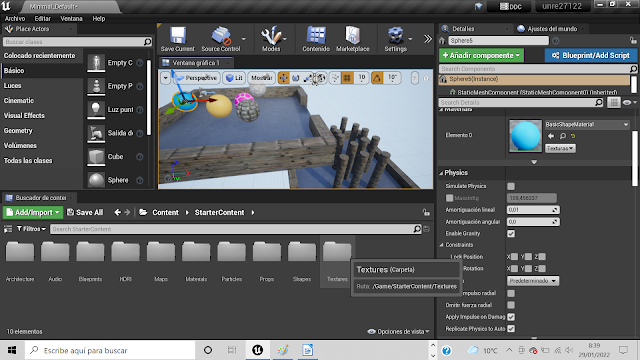Screen dimensions: 640x360
Task: Open Task View in the taskbar
Action: point(232,350)
